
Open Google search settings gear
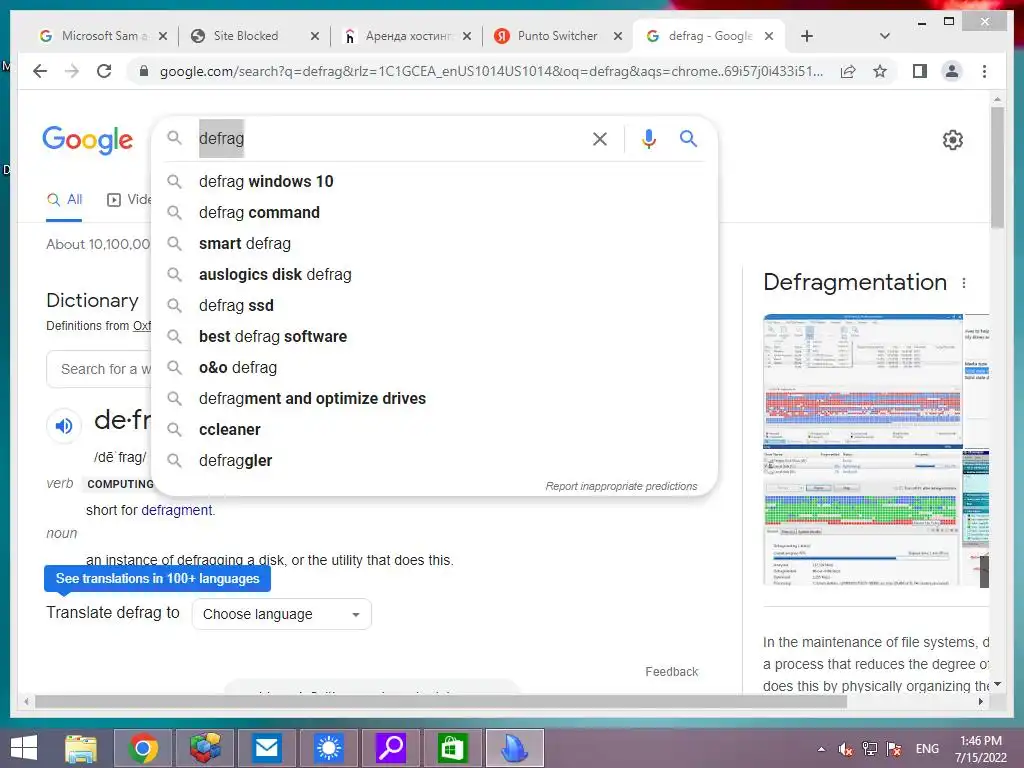click(x=953, y=140)
